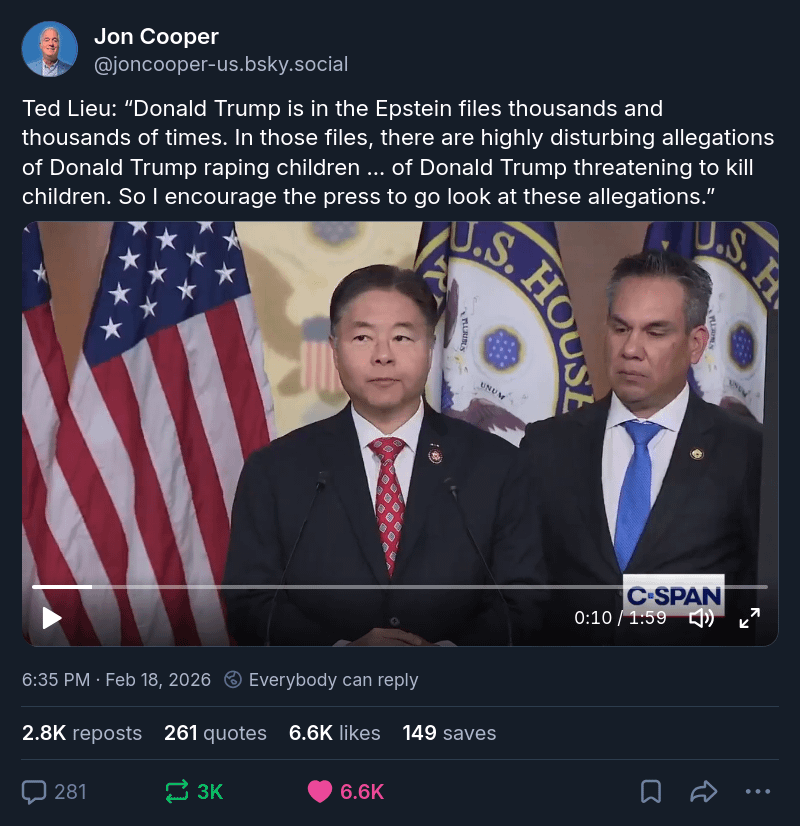Open the 149 saves count
The width and height of the screenshot is (800, 826).
click(449, 733)
